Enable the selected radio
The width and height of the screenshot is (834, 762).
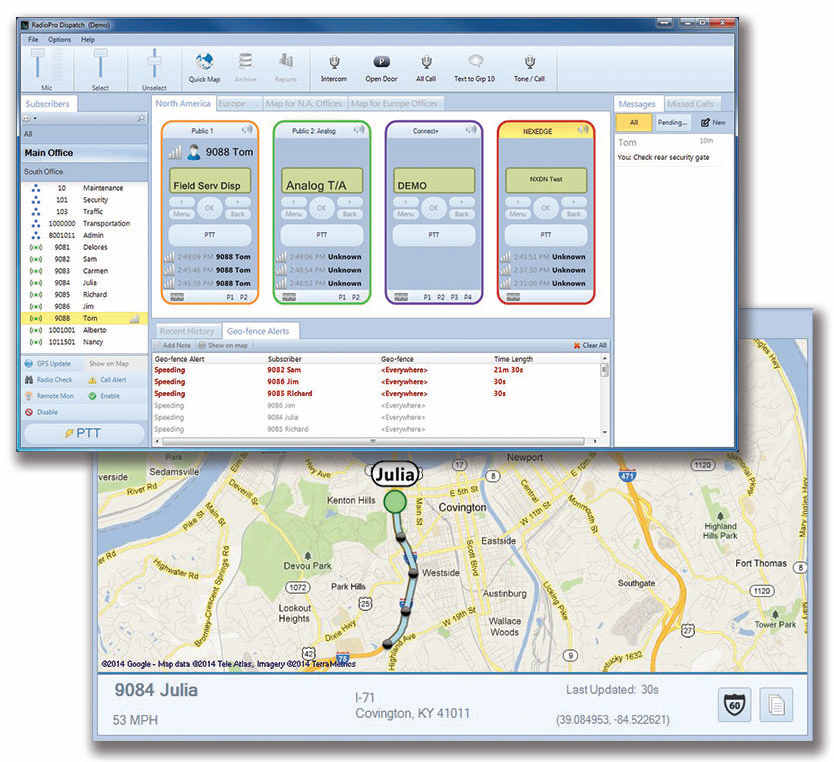(x=105, y=396)
